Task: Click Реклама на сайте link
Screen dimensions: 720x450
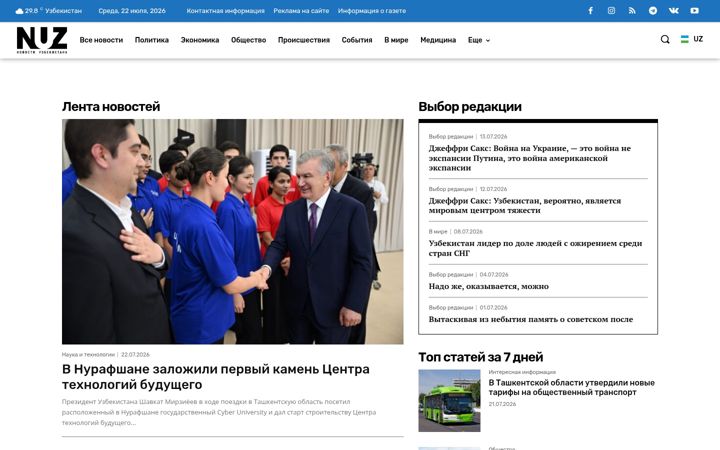Action: [301, 11]
